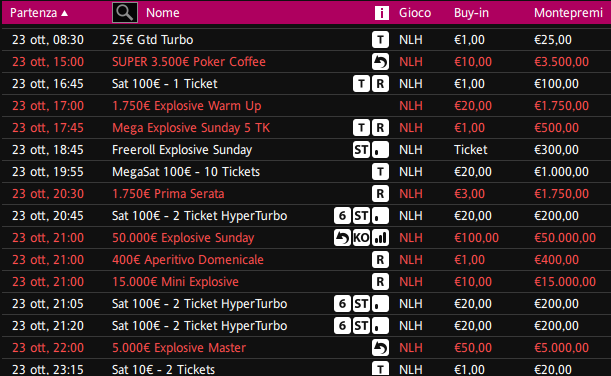This screenshot has width=611, height=376.
Task: Click the info 'i' column header icon
Action: click(x=381, y=13)
